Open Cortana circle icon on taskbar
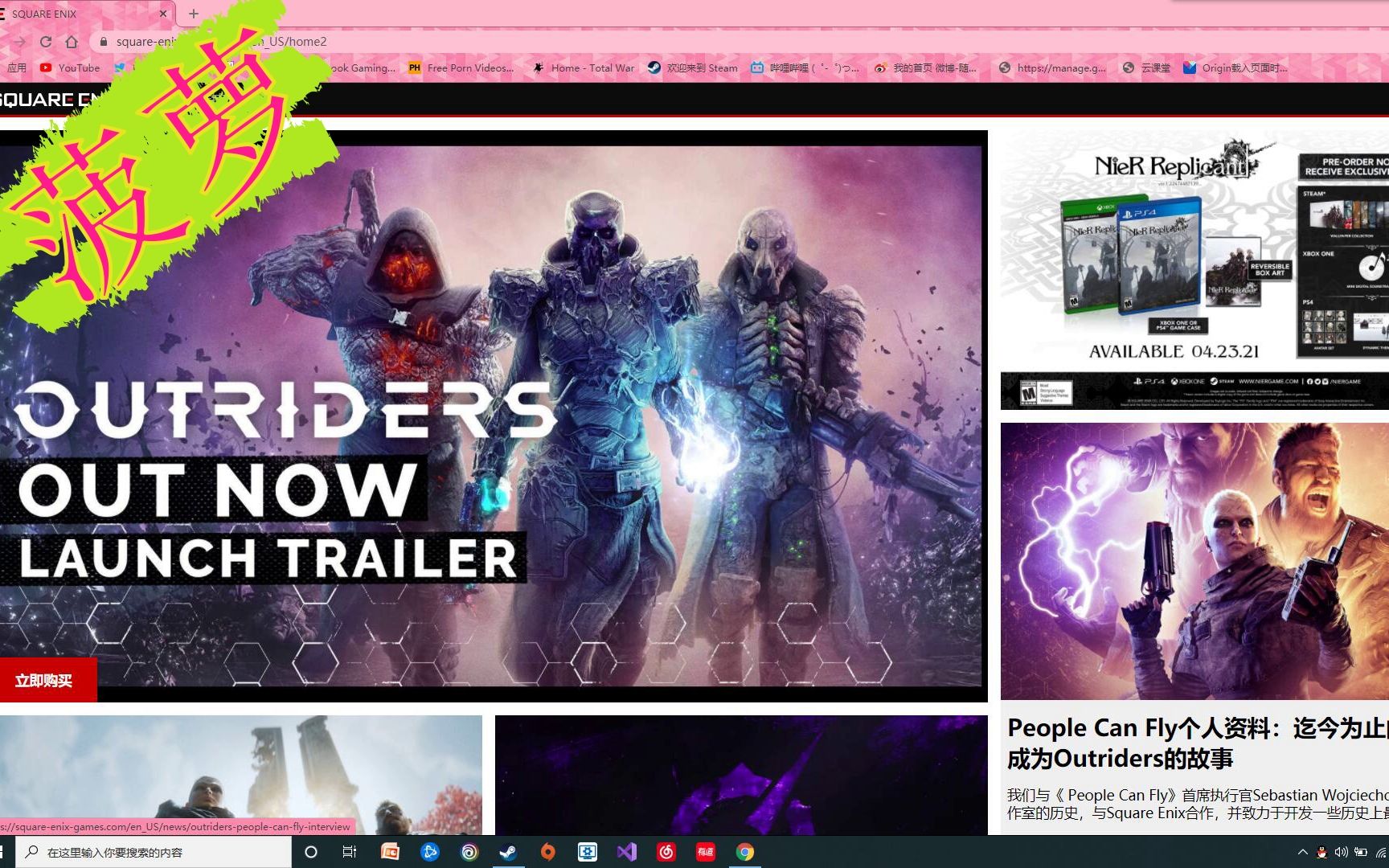This screenshot has height=868, width=1389. (311, 852)
